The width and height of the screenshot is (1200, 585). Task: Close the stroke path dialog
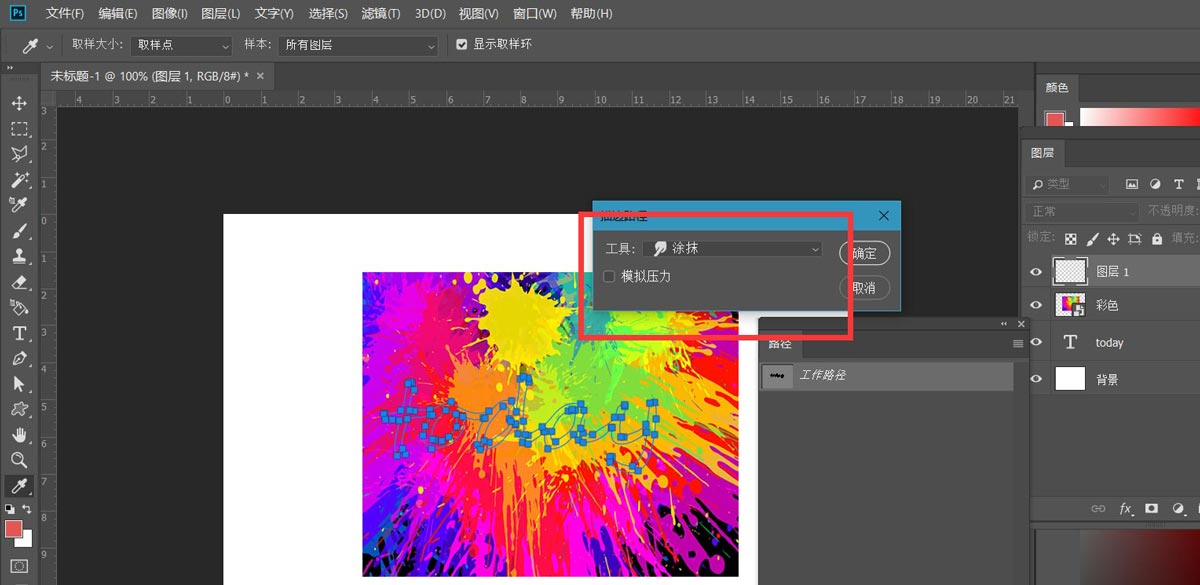884,215
